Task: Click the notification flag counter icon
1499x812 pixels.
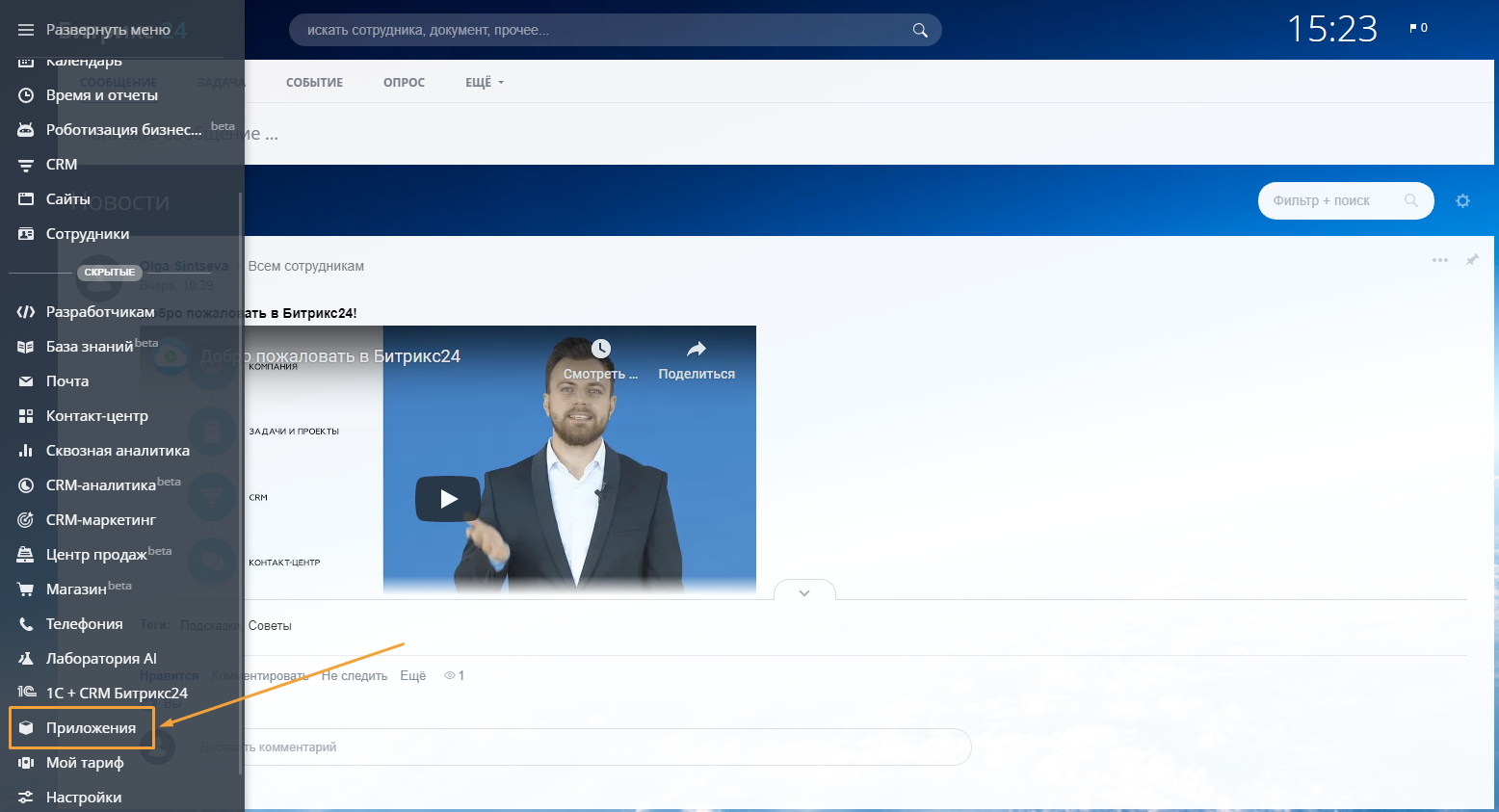Action: tap(1418, 29)
